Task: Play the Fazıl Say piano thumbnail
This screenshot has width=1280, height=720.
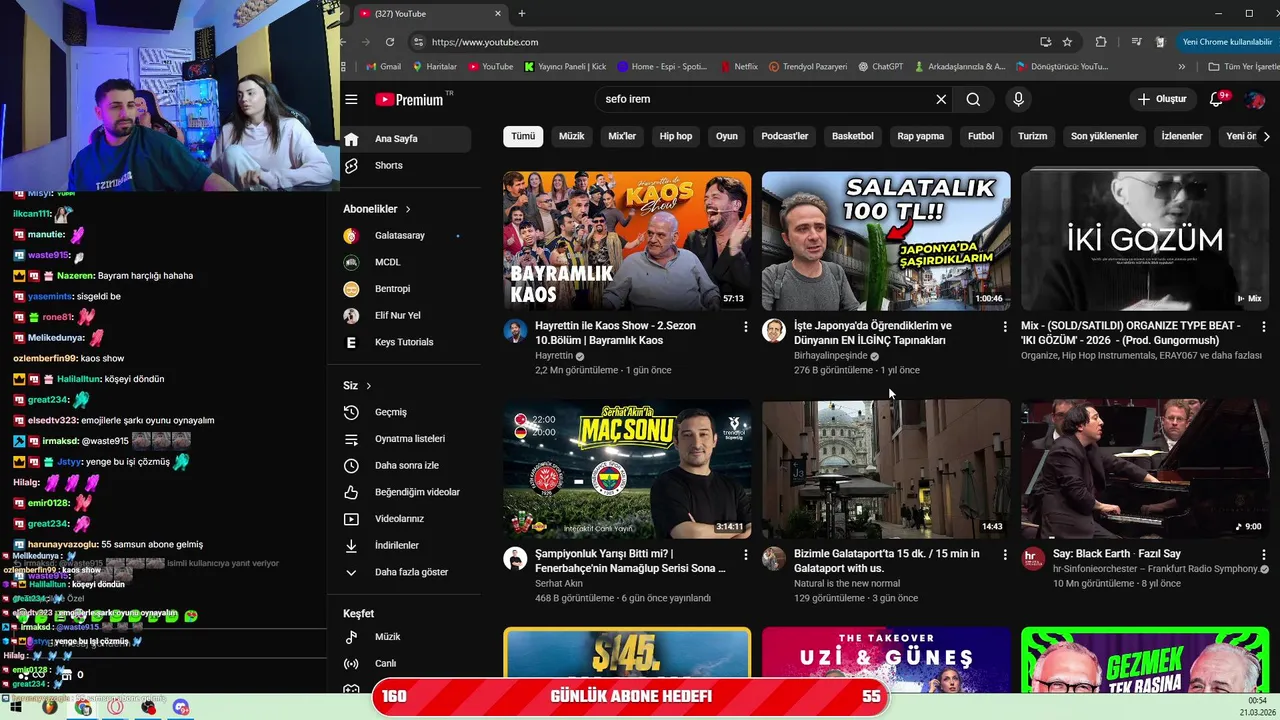Action: [1145, 469]
